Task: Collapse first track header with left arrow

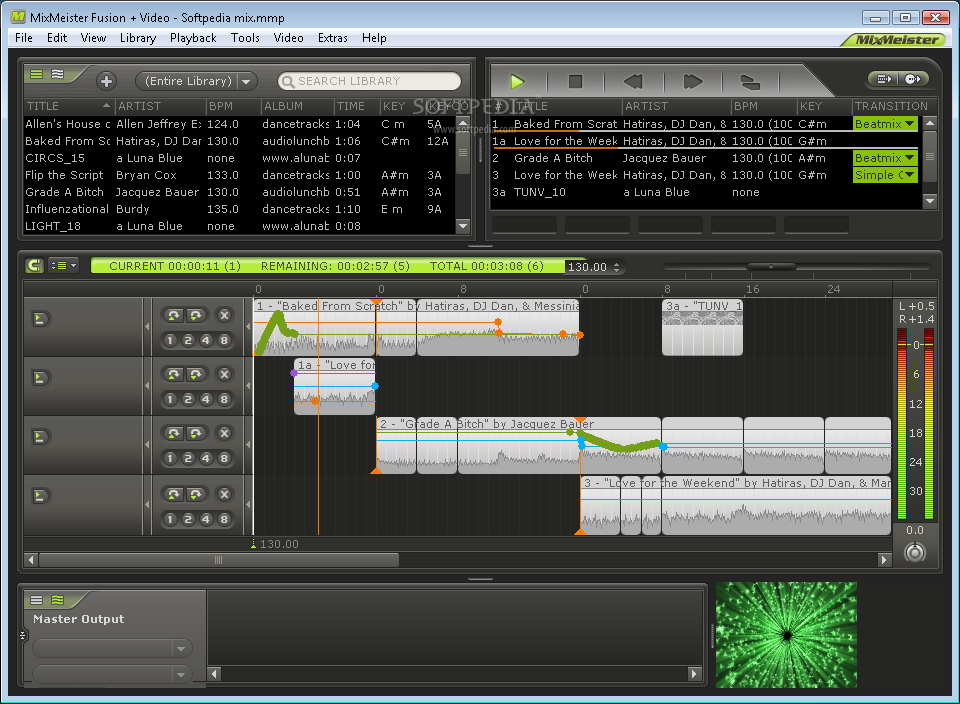Action: click(147, 327)
